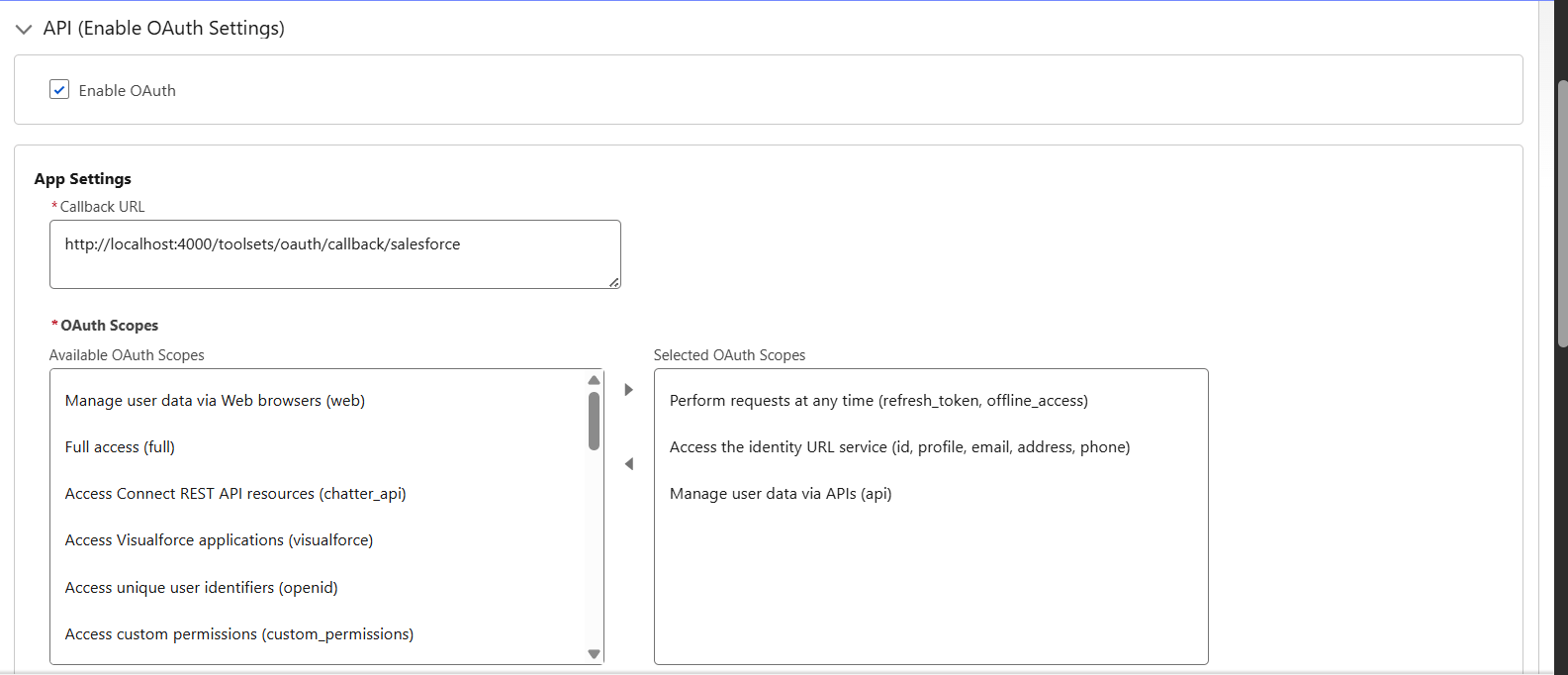This screenshot has width=1568, height=675.
Task: Collapse the API (Enable OAuth Settings) section
Action: [x=24, y=30]
